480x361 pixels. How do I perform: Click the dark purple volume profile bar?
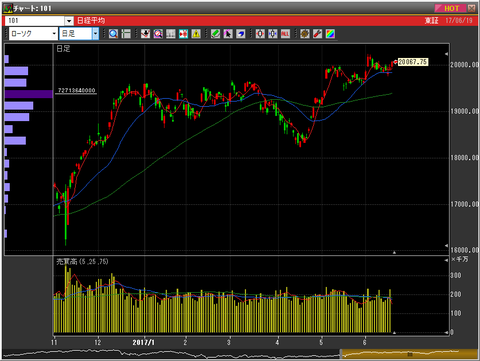pos(29,94)
